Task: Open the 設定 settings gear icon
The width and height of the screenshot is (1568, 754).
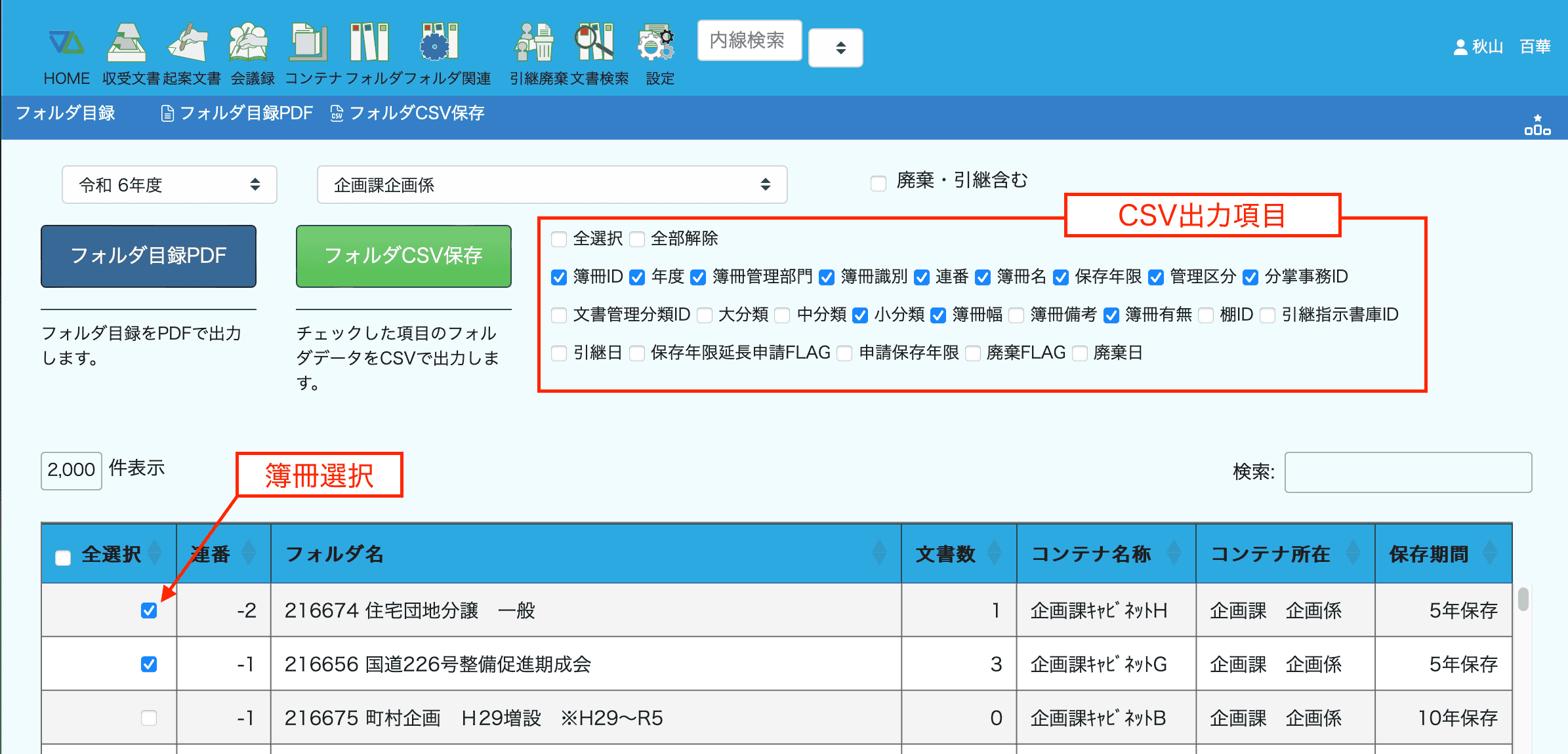Action: pyautogui.click(x=657, y=43)
